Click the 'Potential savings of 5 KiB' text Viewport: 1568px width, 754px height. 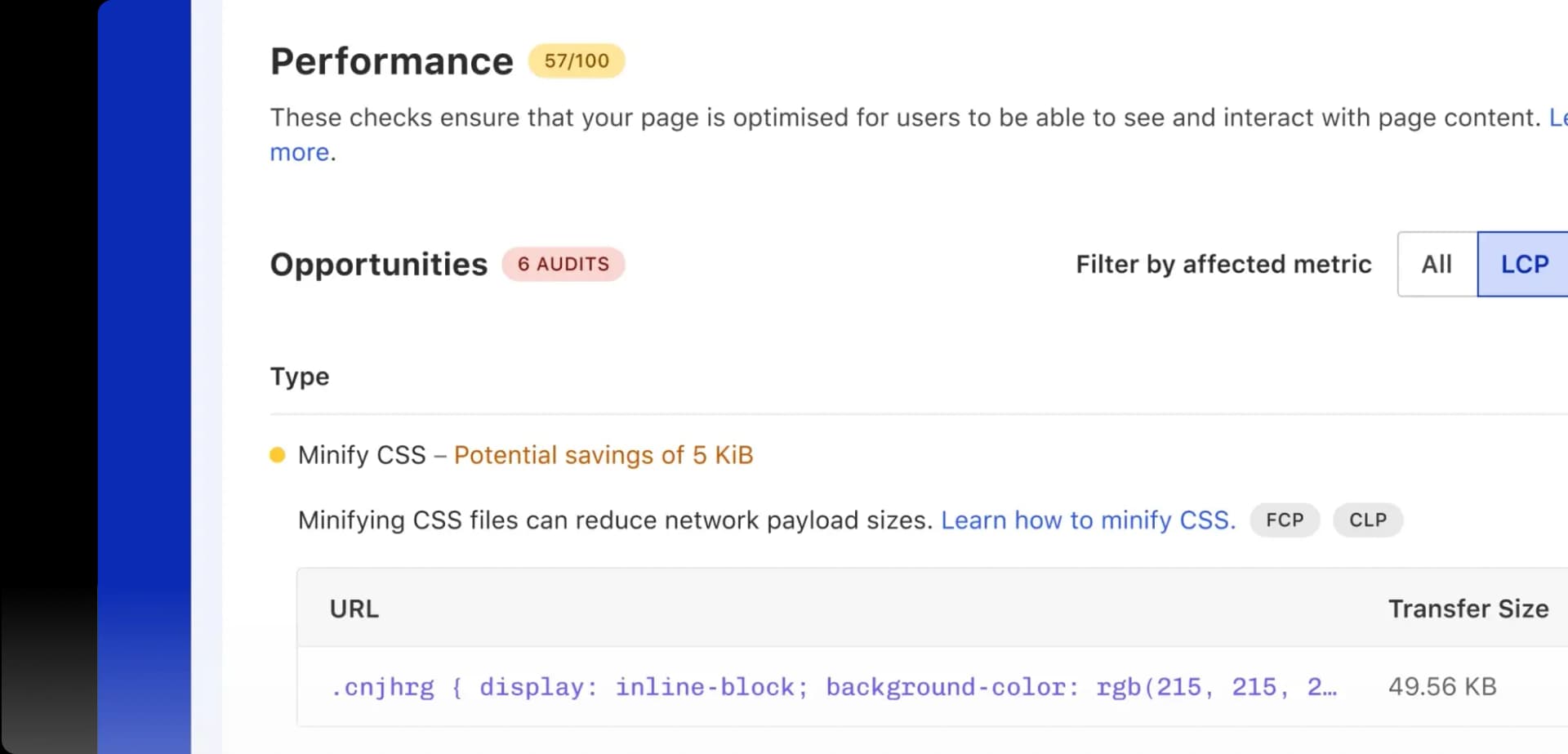pyautogui.click(x=603, y=455)
